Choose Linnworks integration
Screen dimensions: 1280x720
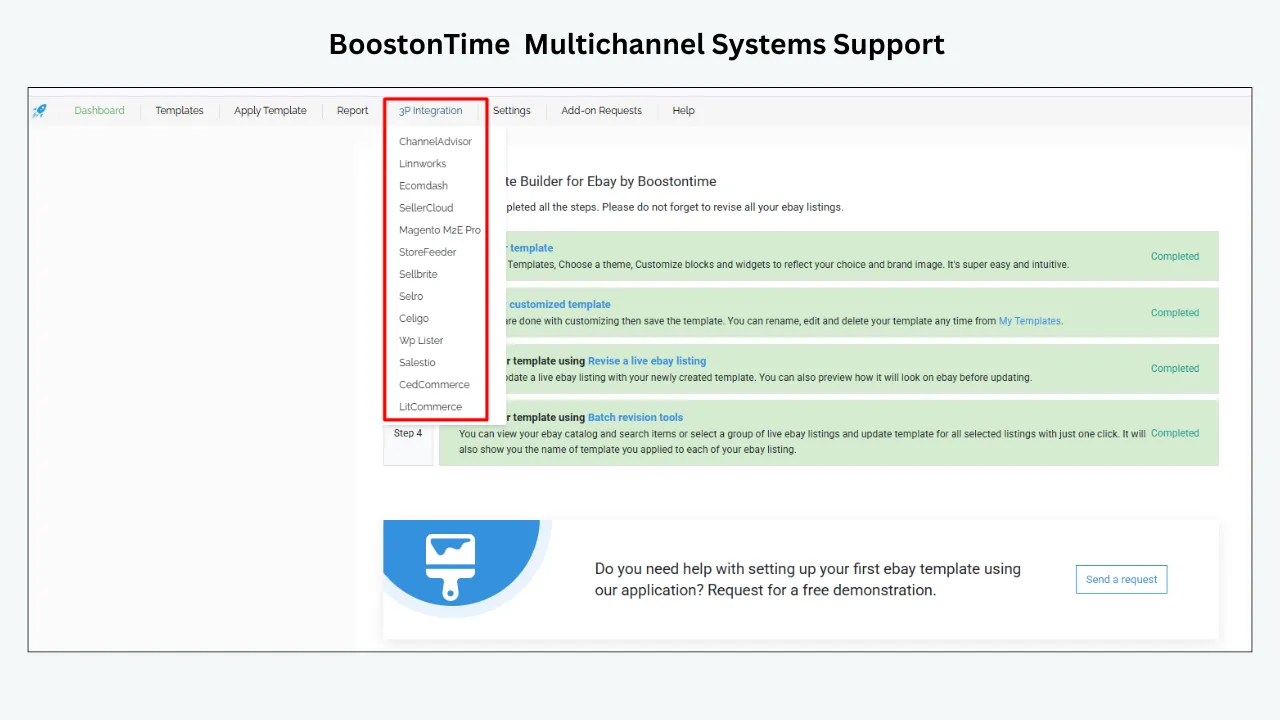pos(422,164)
